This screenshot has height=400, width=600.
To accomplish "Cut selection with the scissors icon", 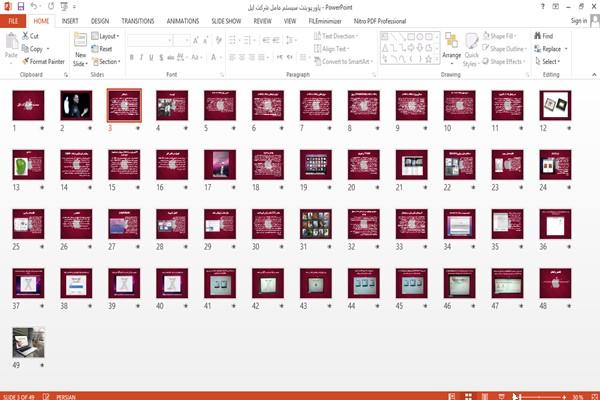I will [25, 36].
